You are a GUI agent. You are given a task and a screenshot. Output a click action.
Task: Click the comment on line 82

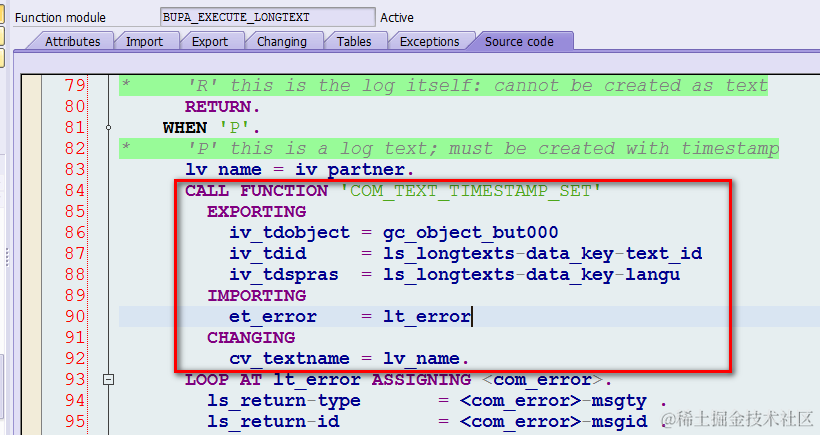point(449,148)
